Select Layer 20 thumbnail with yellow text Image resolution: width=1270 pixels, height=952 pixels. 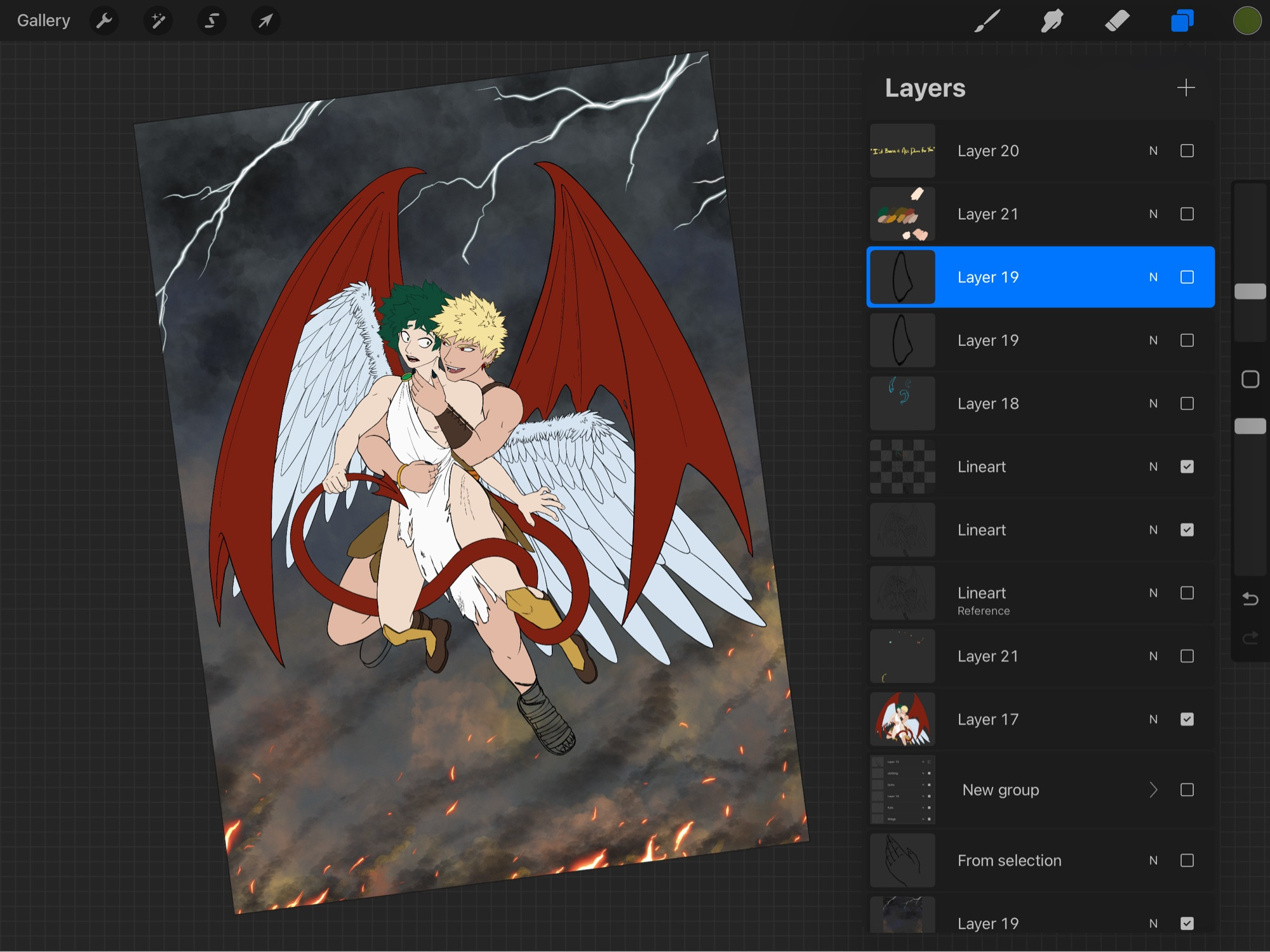point(902,151)
